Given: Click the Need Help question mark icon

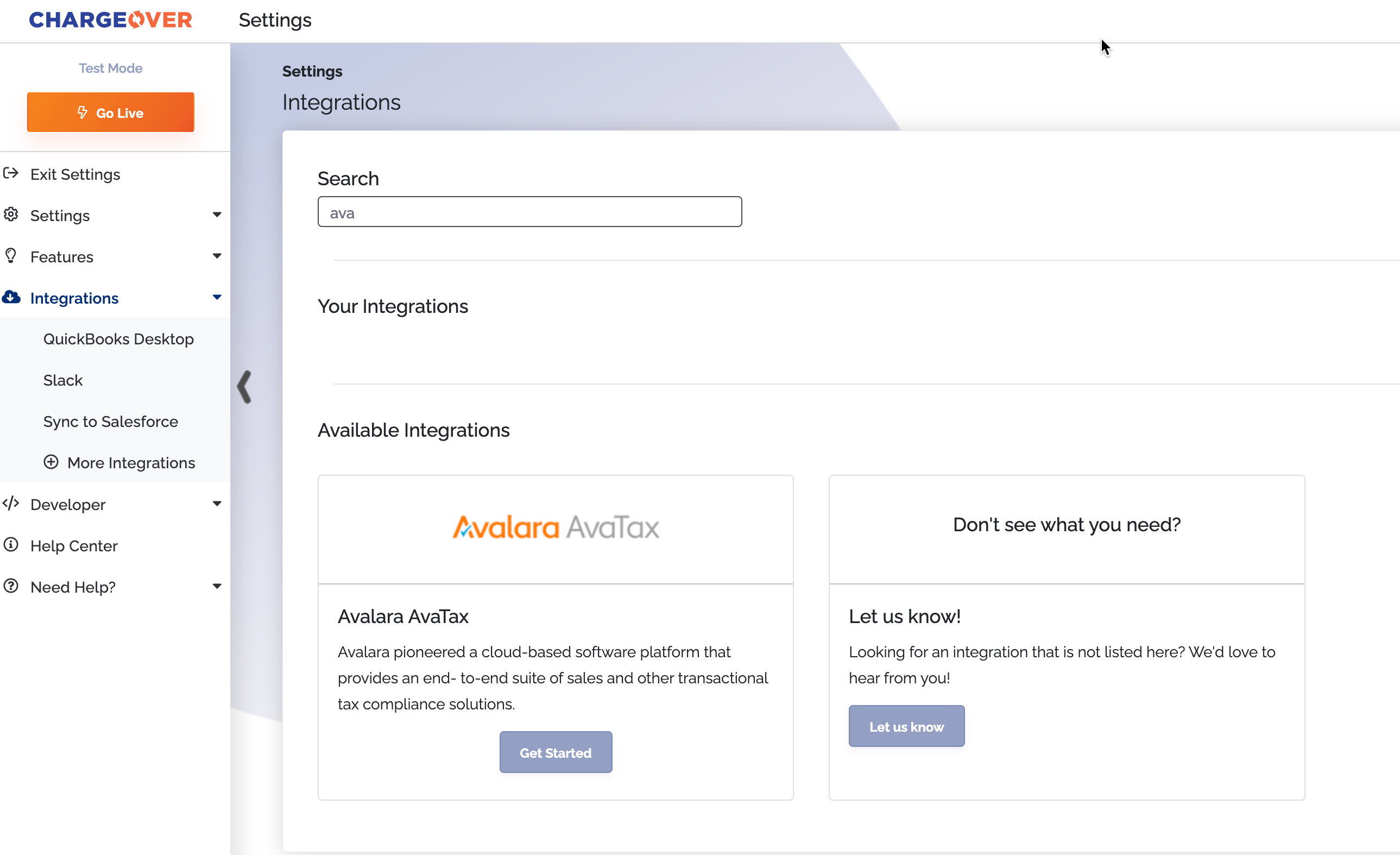Looking at the screenshot, I should pos(11,586).
